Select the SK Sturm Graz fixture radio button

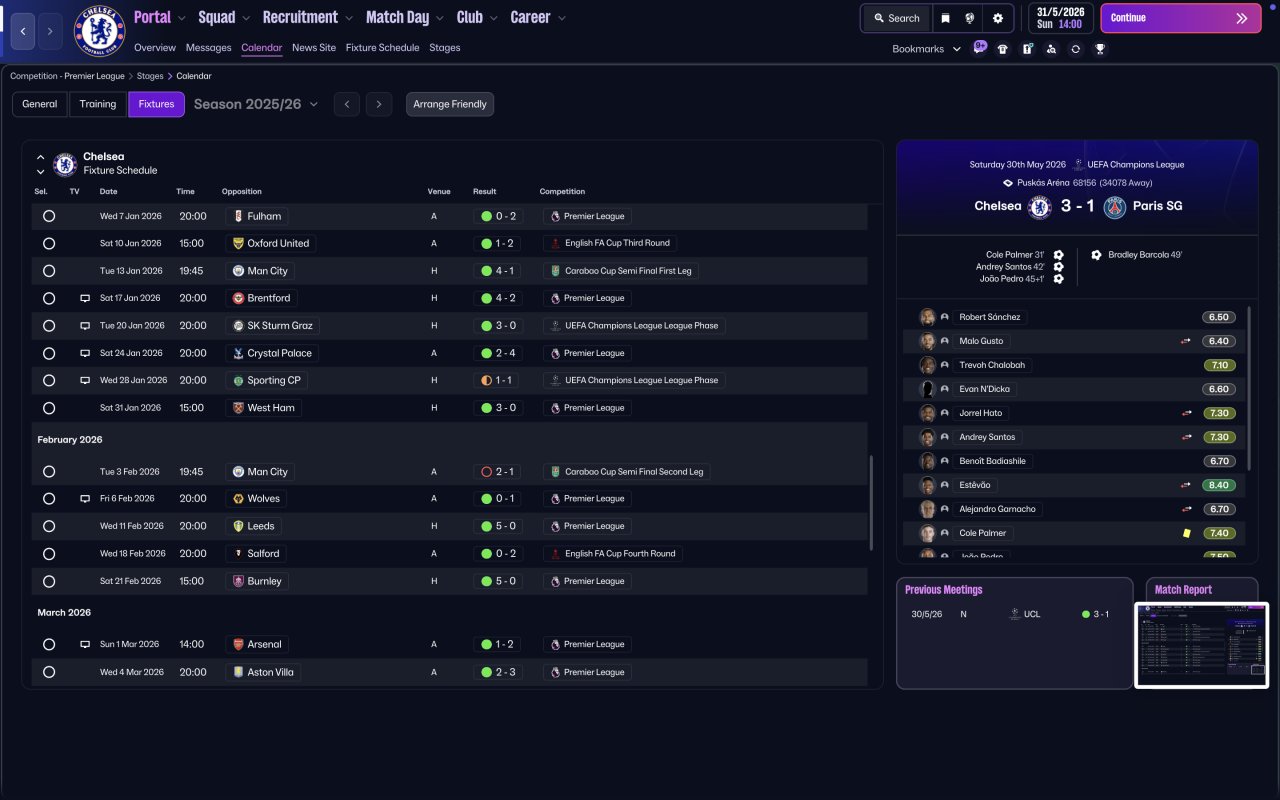(x=49, y=326)
